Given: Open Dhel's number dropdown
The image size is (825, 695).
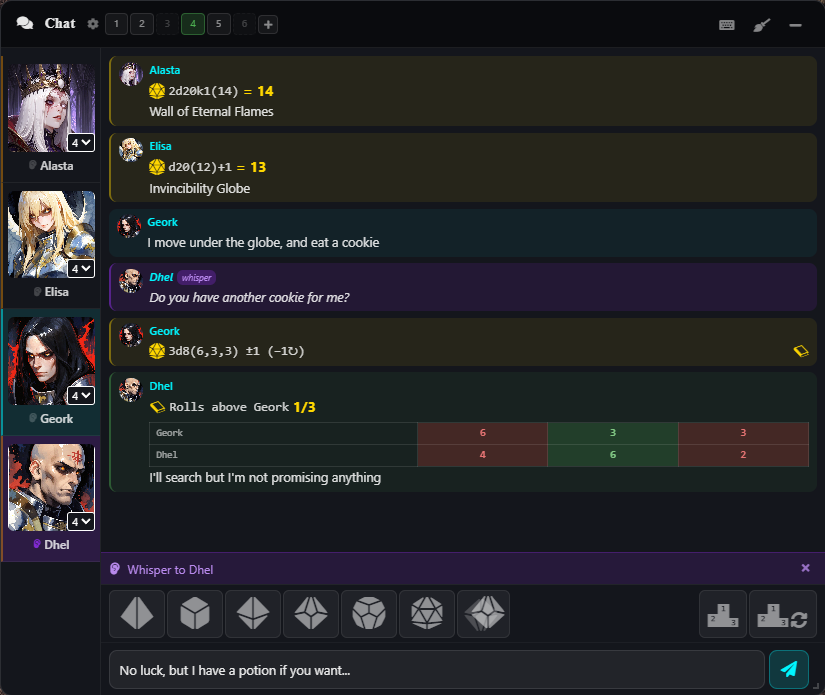Looking at the screenshot, I should pos(80,521).
